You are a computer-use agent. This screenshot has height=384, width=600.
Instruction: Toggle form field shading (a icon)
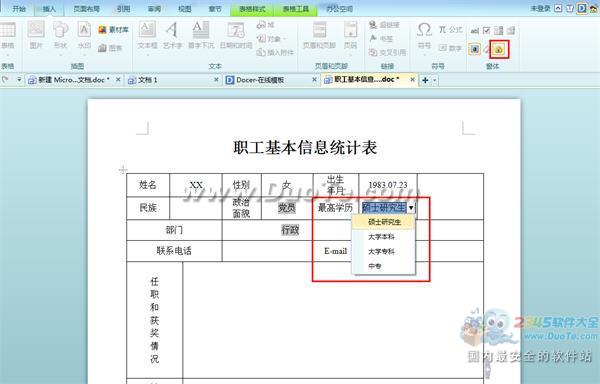tap(474, 49)
